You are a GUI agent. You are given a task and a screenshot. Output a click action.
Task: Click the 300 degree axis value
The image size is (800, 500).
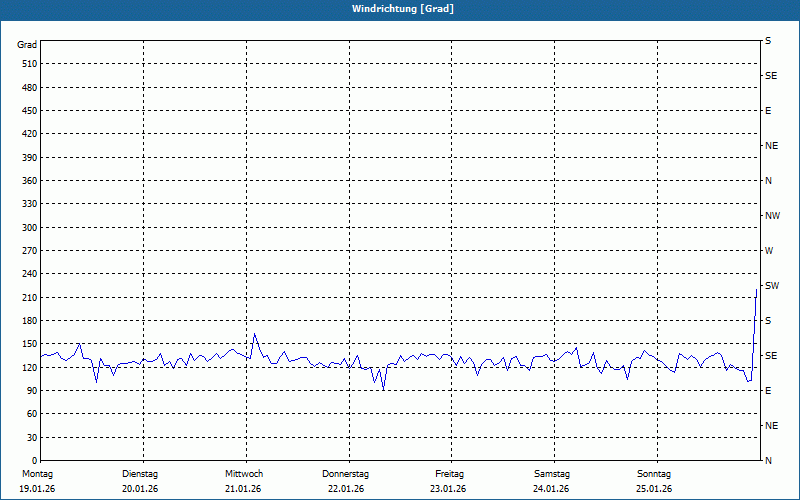pos(30,228)
